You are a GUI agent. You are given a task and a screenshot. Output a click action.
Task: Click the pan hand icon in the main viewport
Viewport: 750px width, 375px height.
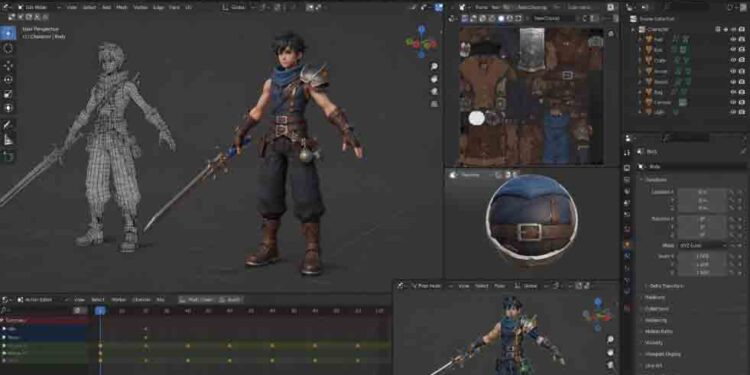point(434,79)
